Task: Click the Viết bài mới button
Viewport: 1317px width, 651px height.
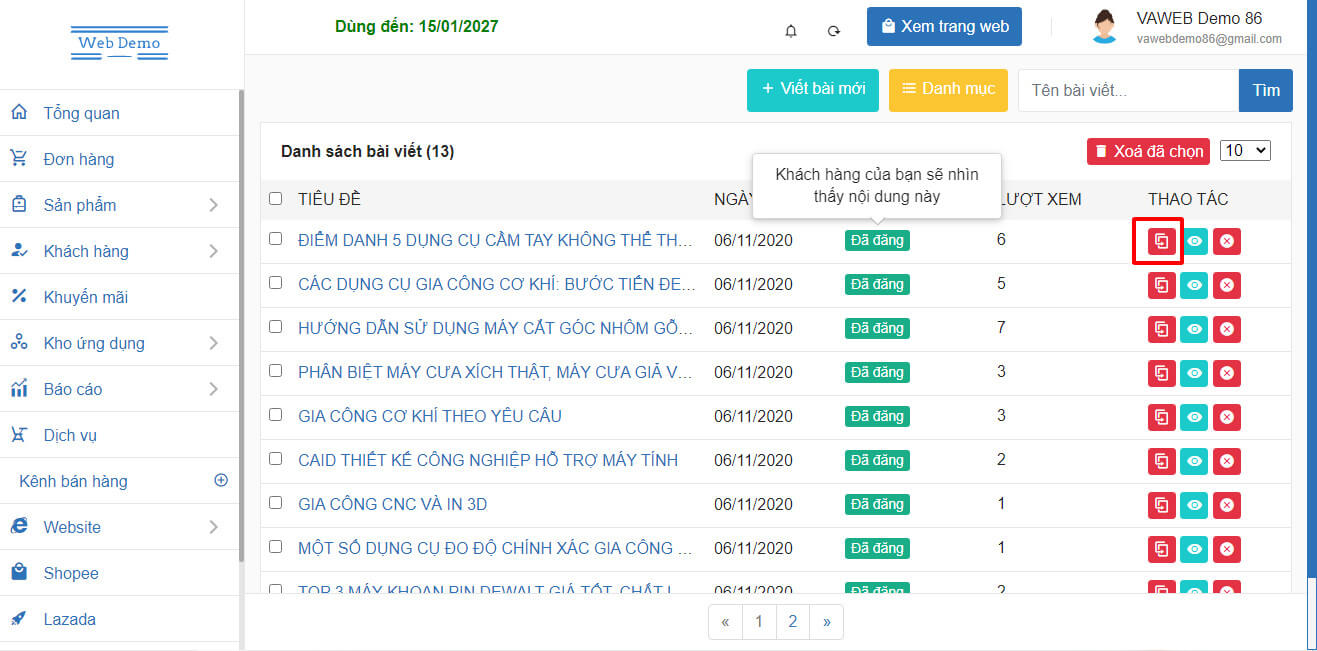Action: (x=812, y=89)
